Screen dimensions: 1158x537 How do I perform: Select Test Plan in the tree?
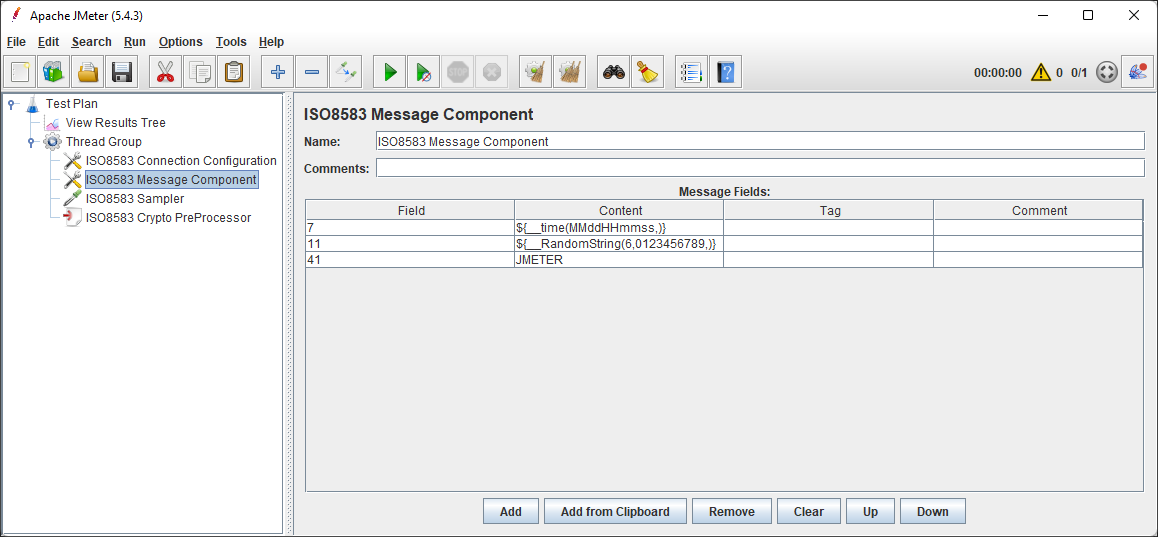72,104
